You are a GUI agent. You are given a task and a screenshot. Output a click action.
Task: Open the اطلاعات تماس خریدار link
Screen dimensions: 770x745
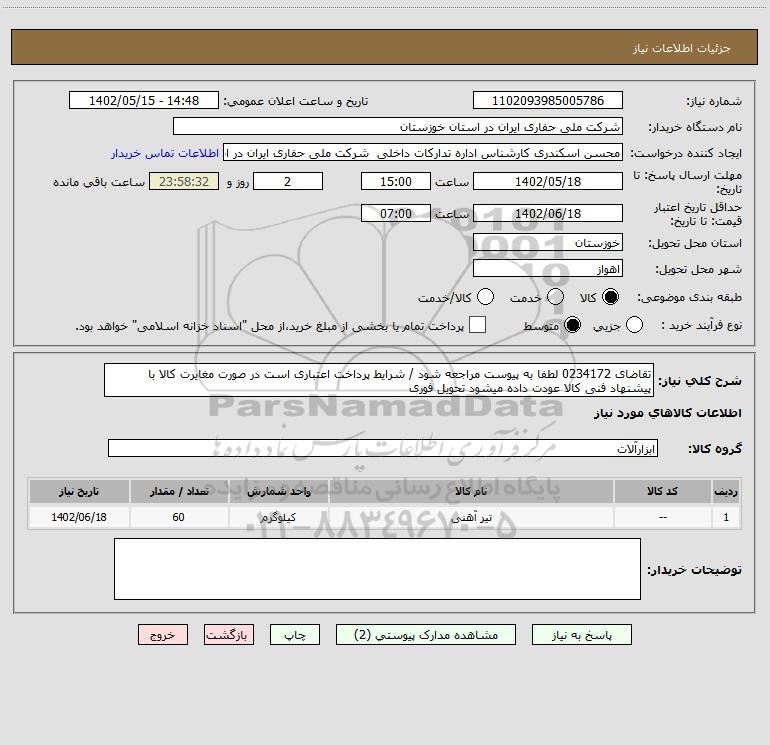coord(165,153)
